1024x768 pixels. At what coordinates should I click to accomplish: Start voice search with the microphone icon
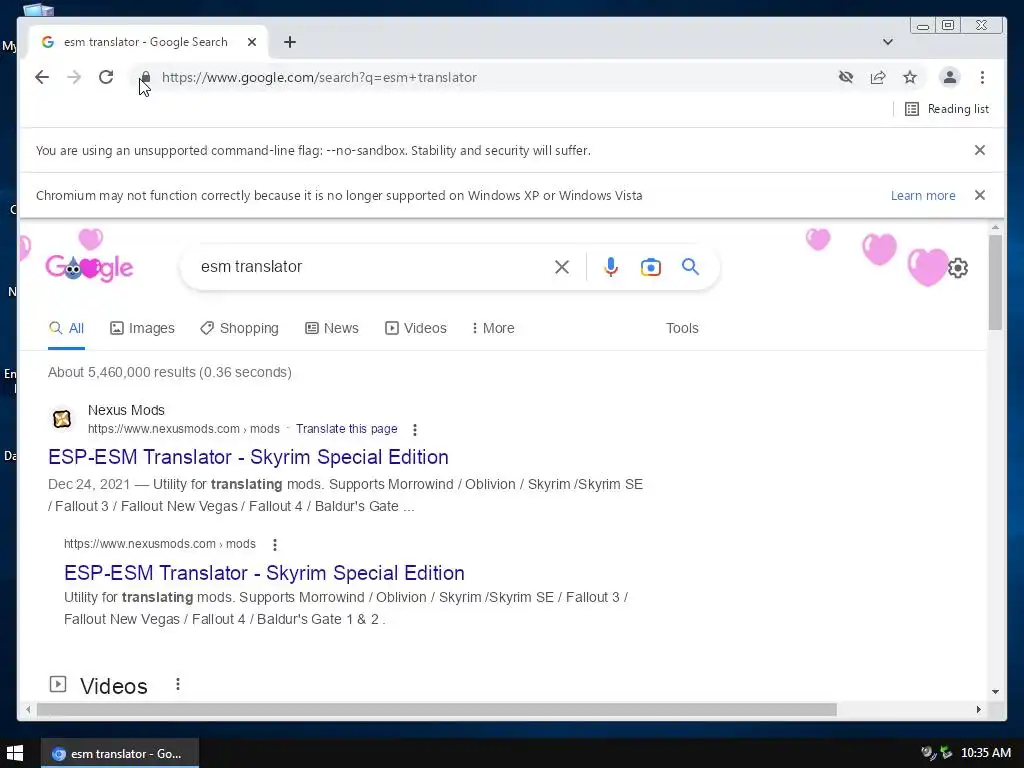[x=611, y=266]
